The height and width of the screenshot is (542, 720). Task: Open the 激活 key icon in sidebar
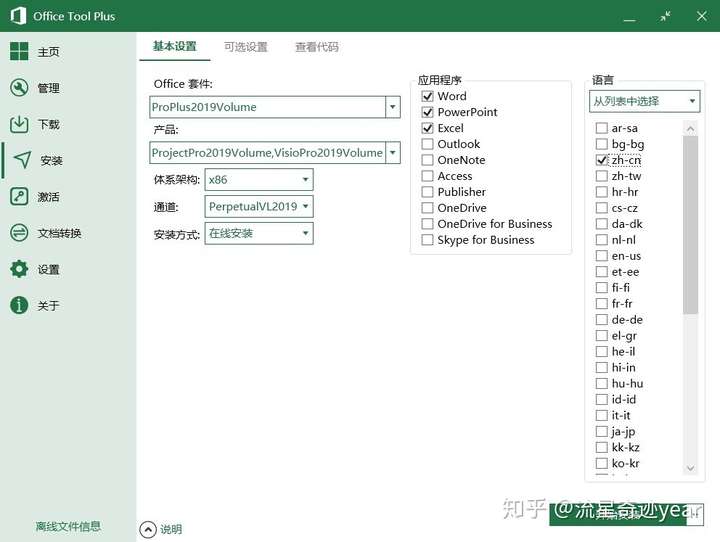[x=19, y=197]
